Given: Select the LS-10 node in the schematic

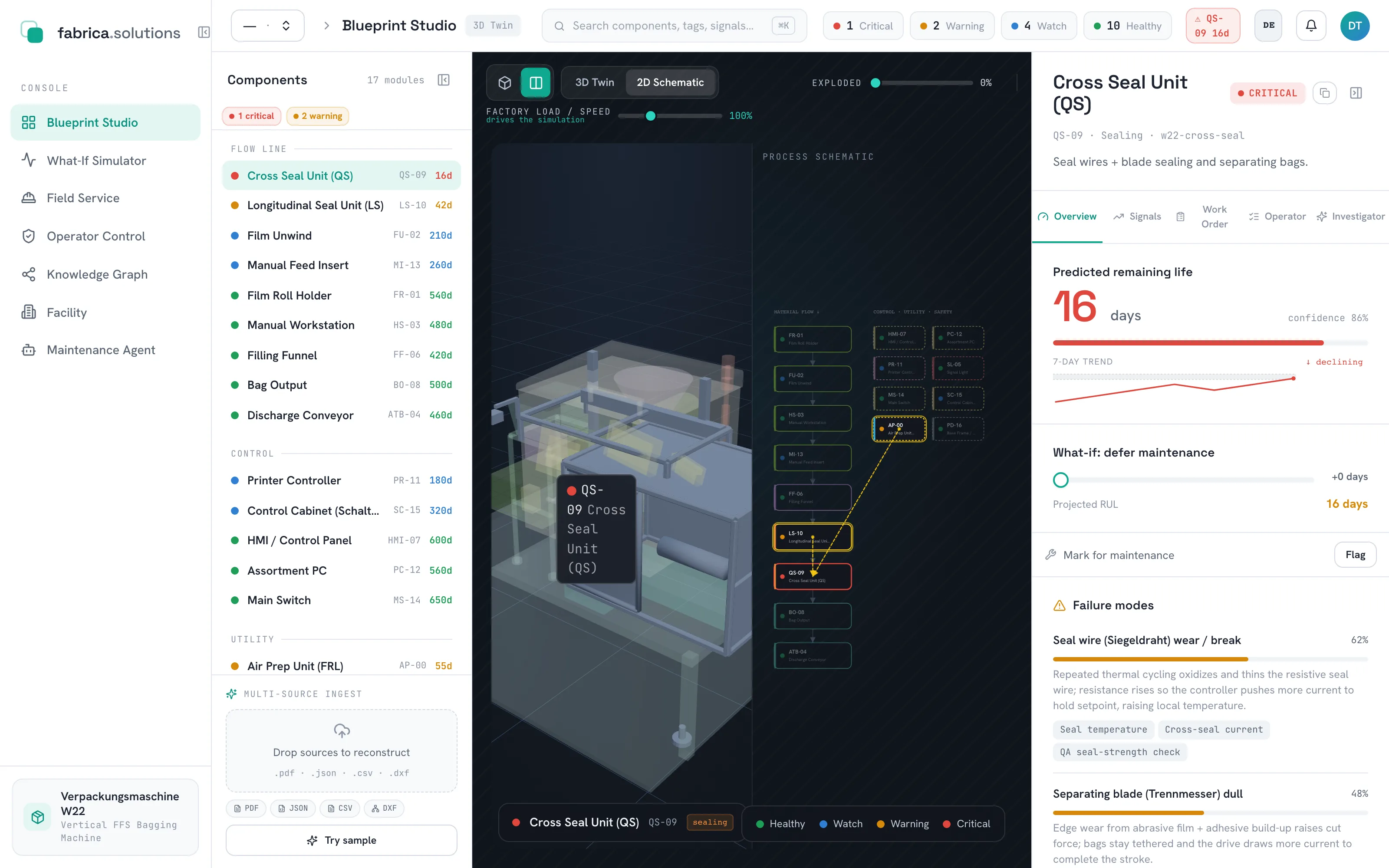Looking at the screenshot, I should tap(812, 537).
